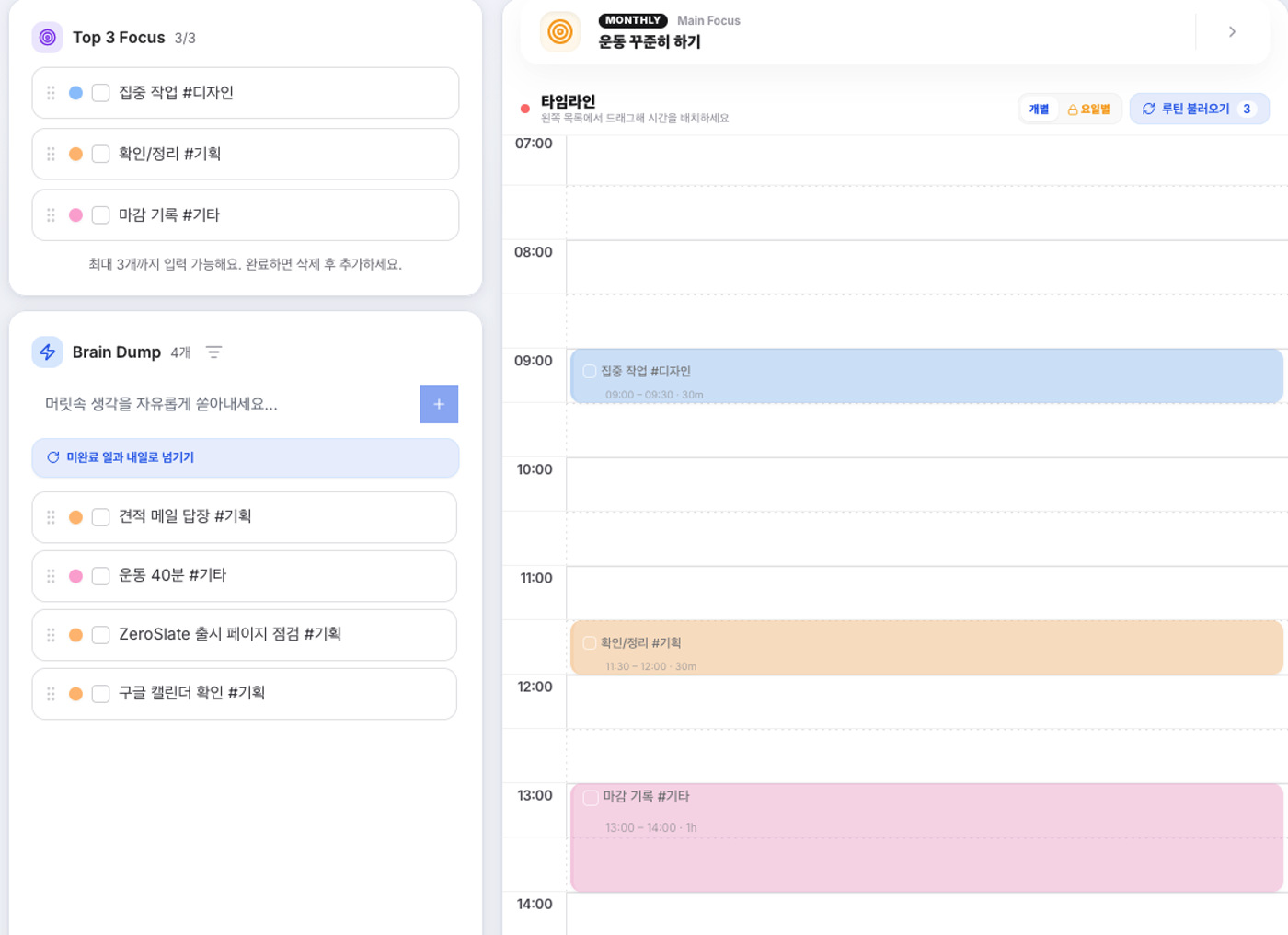Click the refresh icon in 미완료 일과 내일로 넘기기
The height and width of the screenshot is (935, 1288).
[53, 457]
